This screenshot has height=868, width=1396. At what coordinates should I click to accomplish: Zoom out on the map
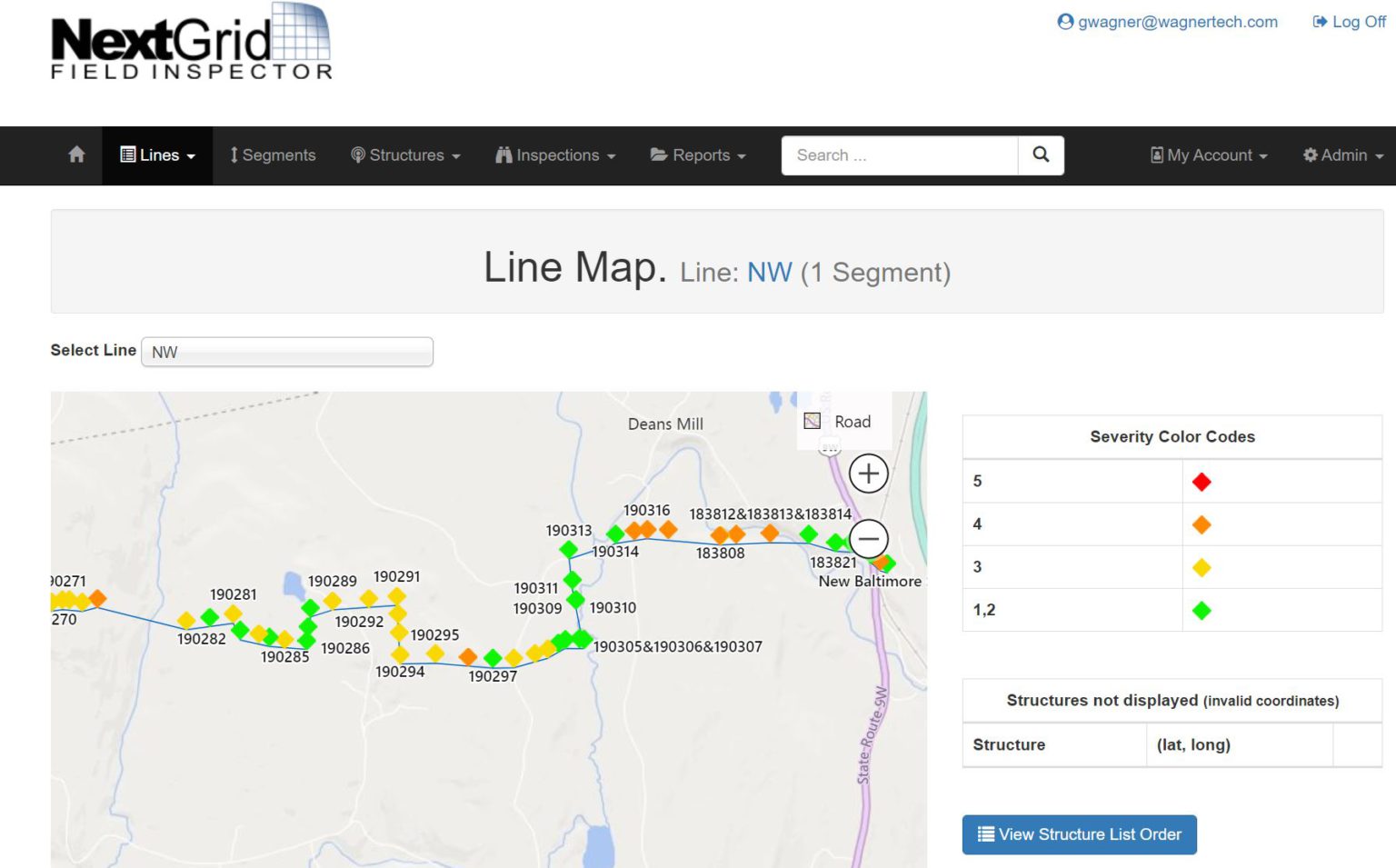[x=868, y=539]
